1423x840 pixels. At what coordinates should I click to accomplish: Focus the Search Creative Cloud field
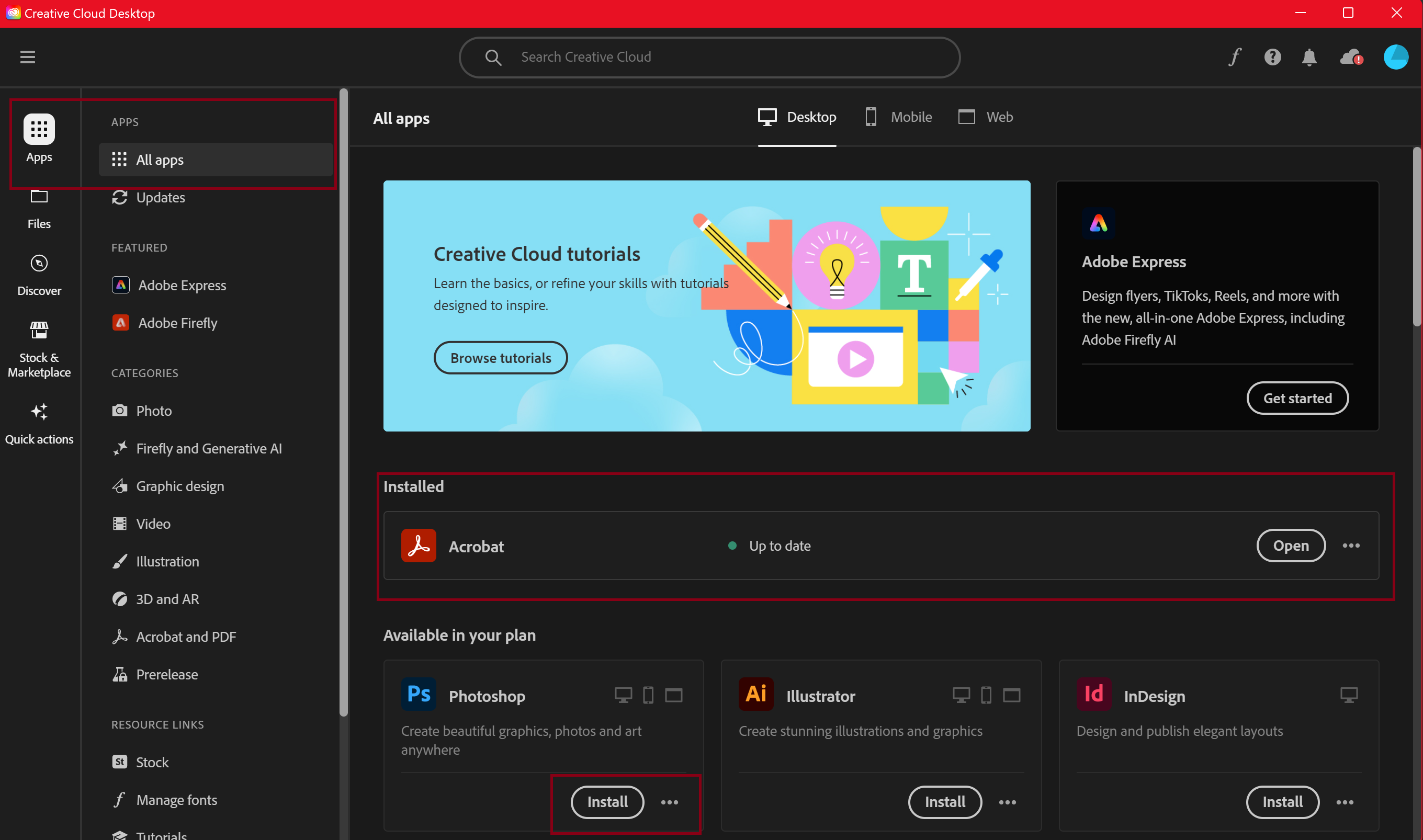[x=709, y=57]
